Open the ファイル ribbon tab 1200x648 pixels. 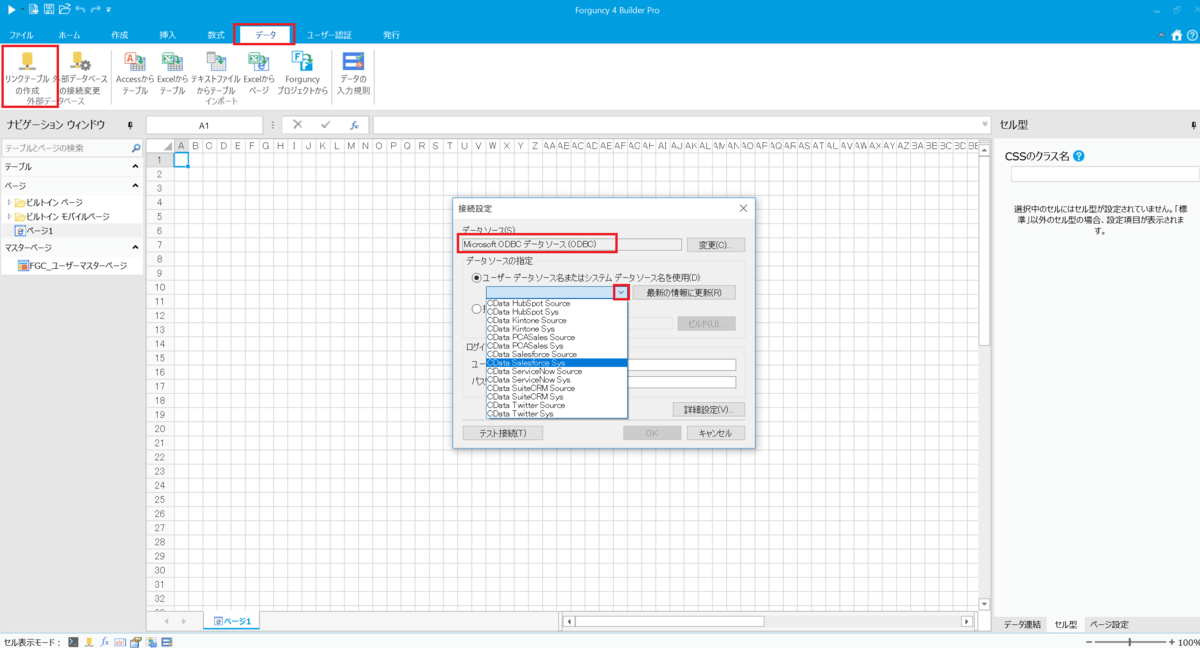(x=21, y=35)
